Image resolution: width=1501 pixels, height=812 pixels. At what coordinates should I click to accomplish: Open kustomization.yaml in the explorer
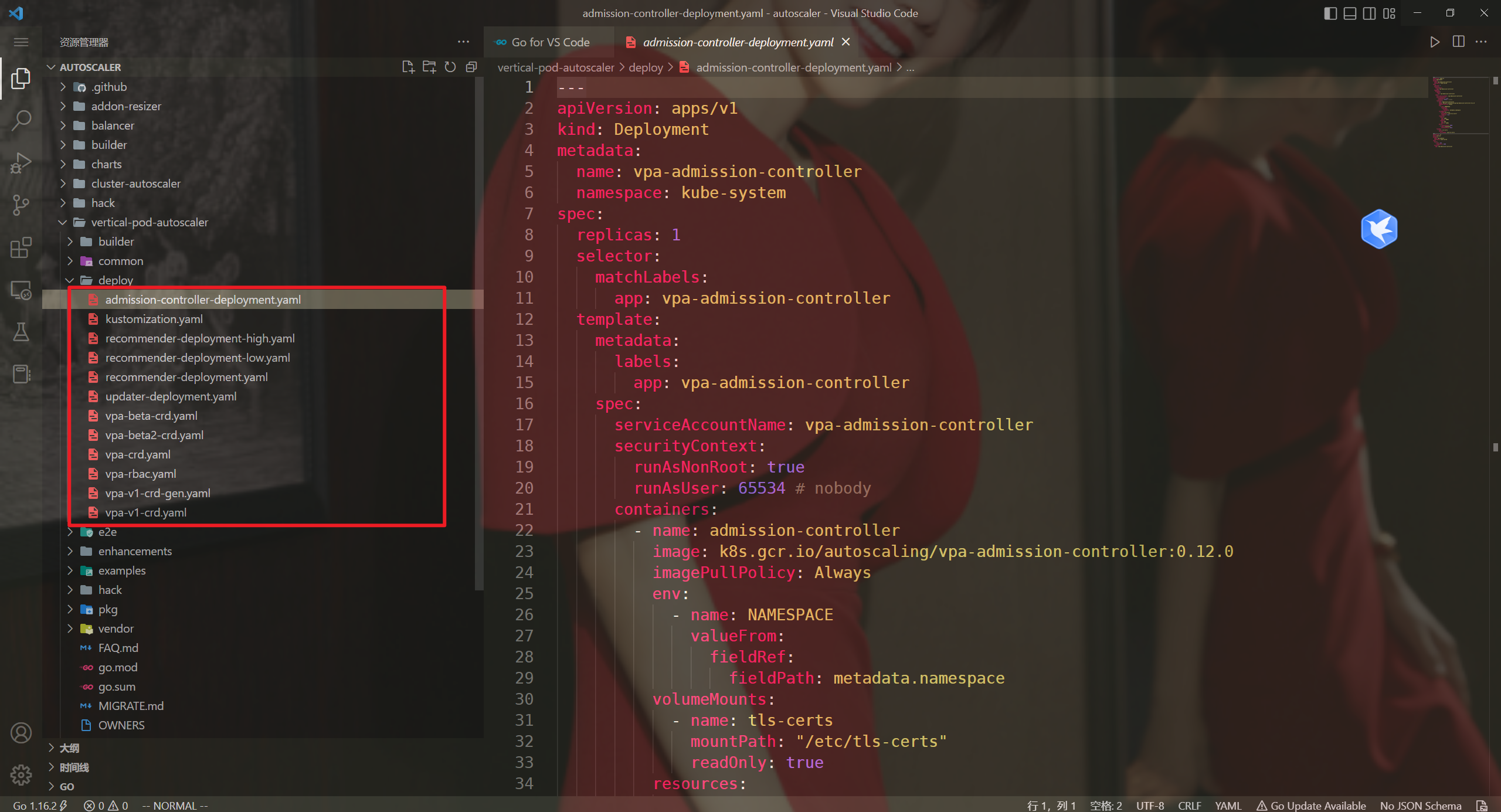(x=264, y=319)
